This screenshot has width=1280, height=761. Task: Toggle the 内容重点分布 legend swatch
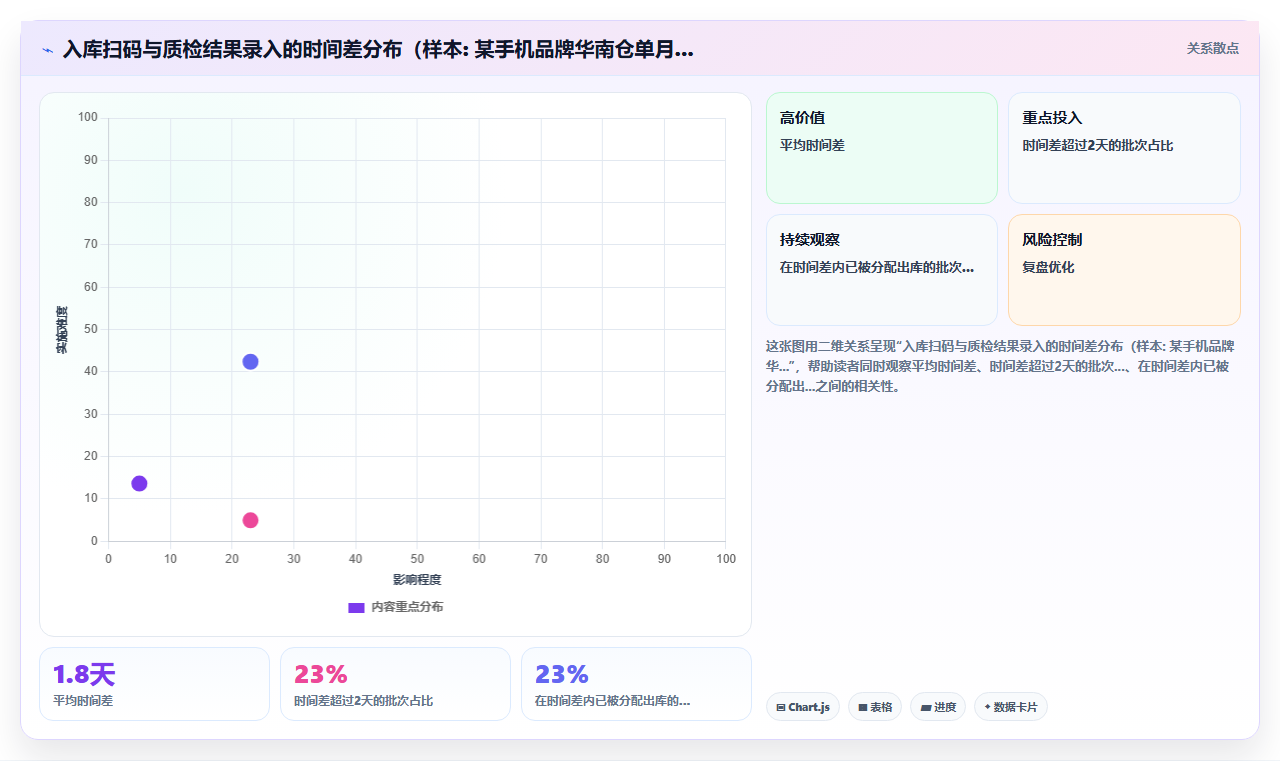(x=356, y=607)
